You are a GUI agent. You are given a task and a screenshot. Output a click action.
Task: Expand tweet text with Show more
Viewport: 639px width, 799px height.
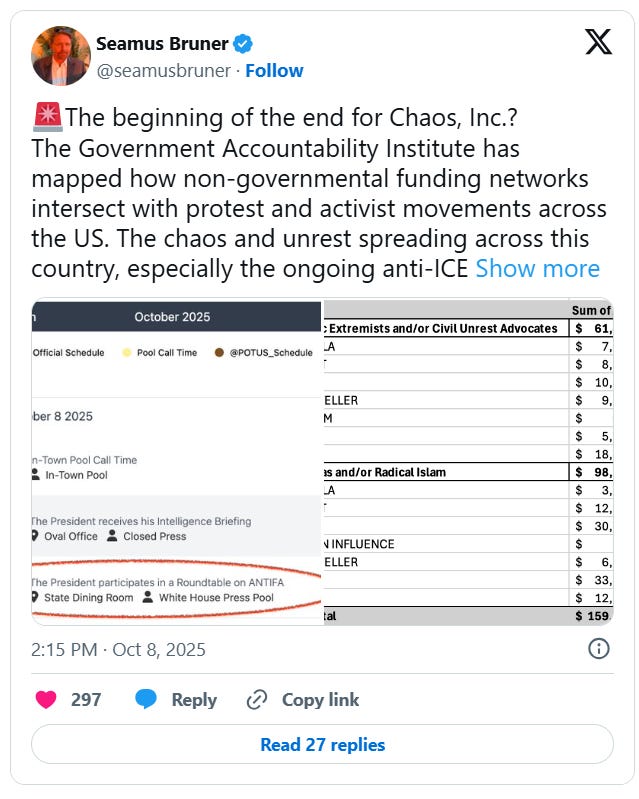click(x=538, y=269)
